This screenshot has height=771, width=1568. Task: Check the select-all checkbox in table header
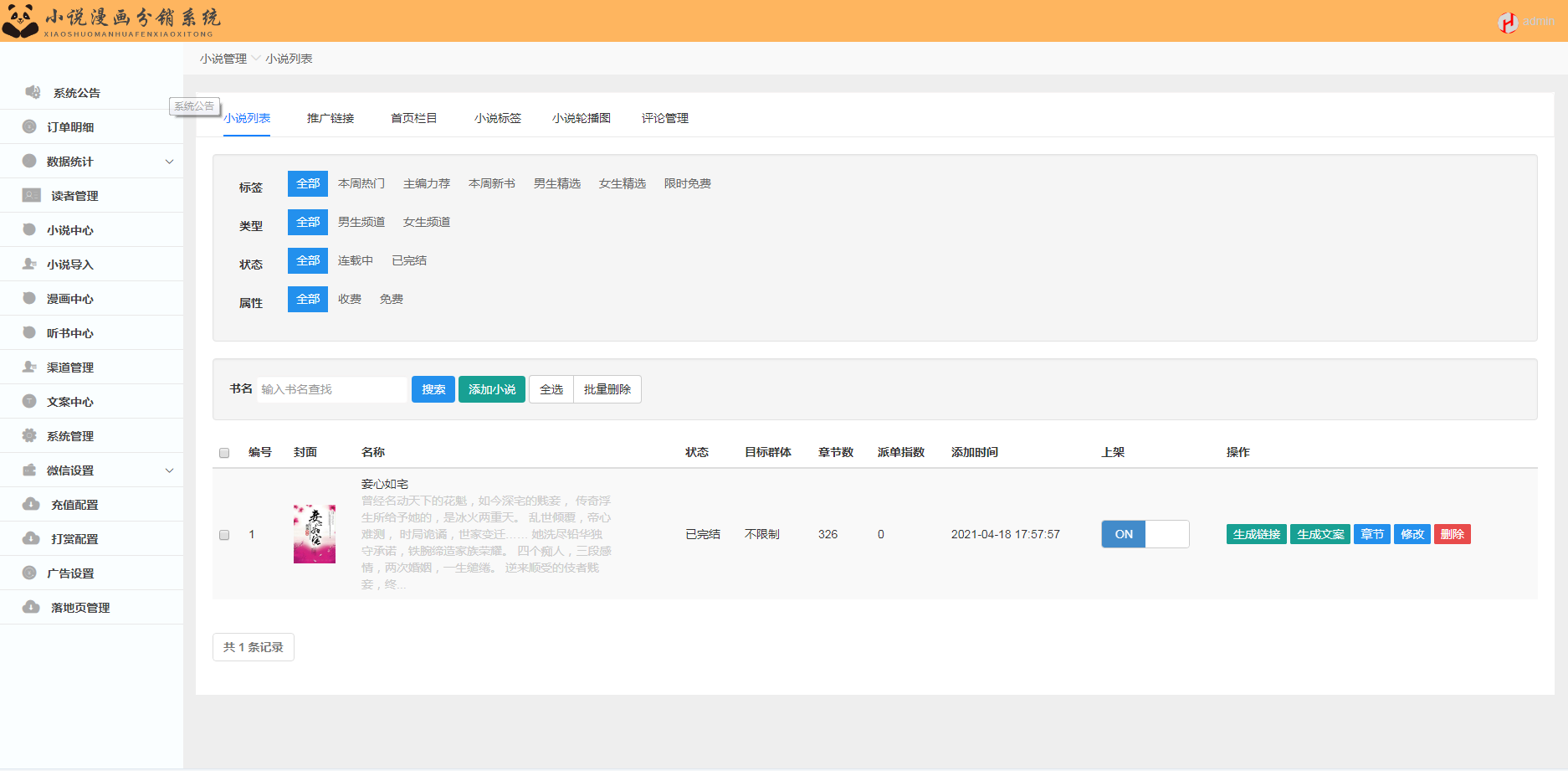point(224,453)
